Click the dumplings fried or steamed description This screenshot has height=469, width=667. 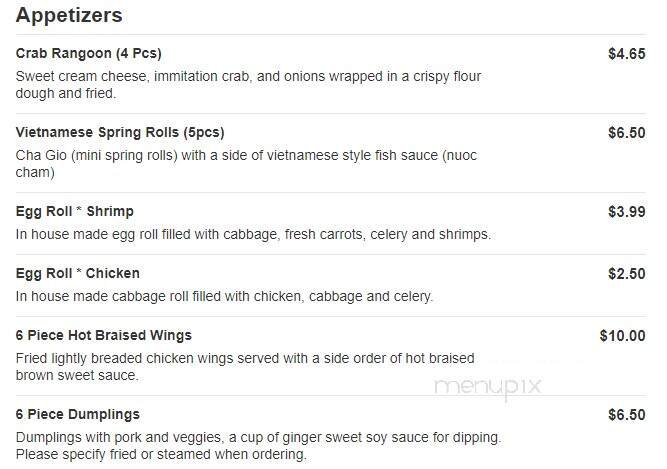(258, 446)
